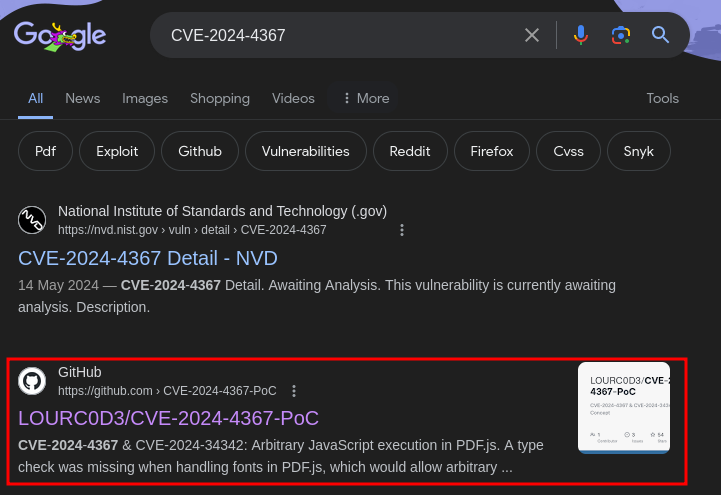The width and height of the screenshot is (721, 495).
Task: Apply the Reddit filter chip
Action: (410, 151)
